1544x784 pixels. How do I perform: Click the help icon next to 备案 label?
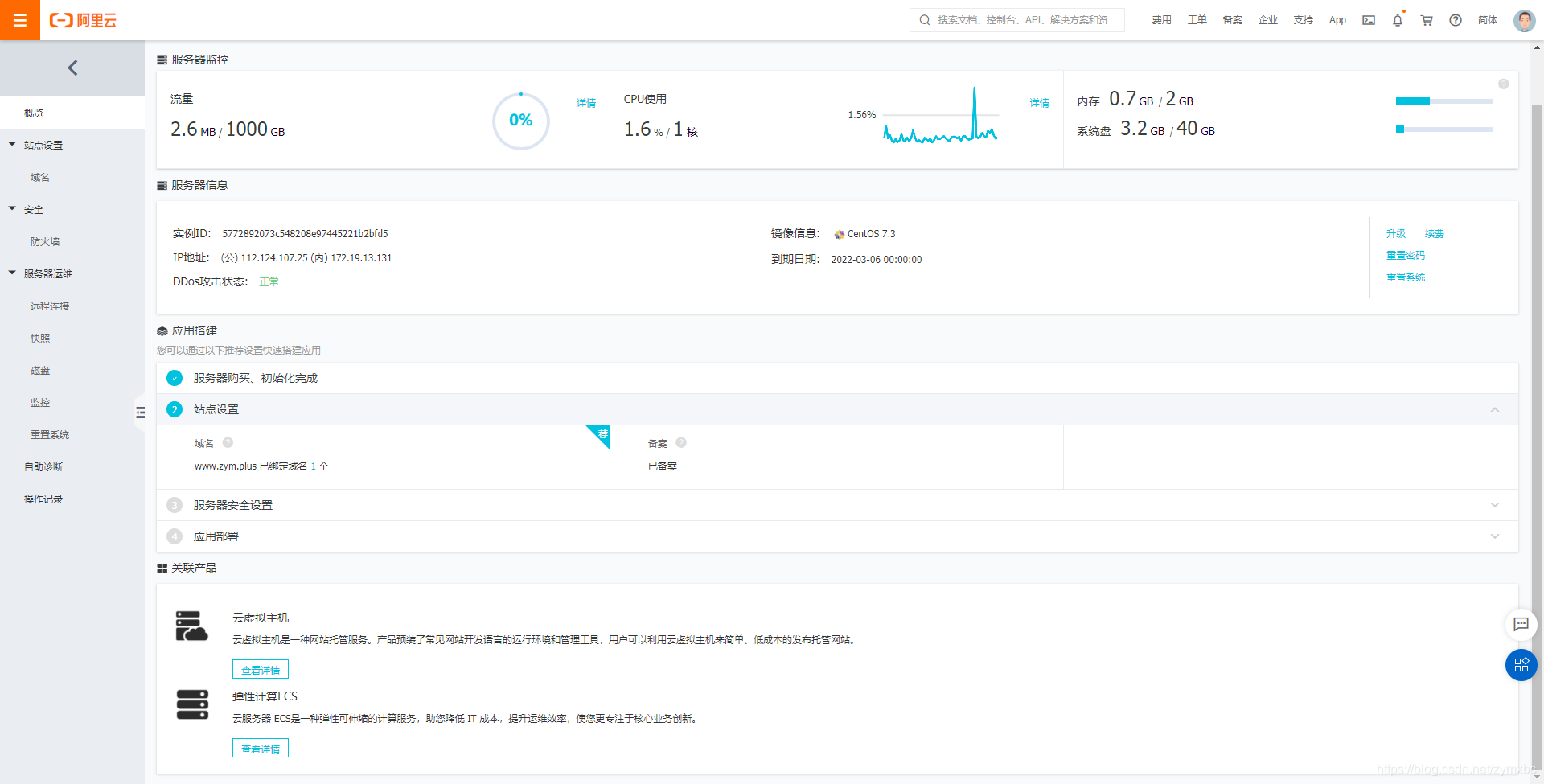[681, 442]
